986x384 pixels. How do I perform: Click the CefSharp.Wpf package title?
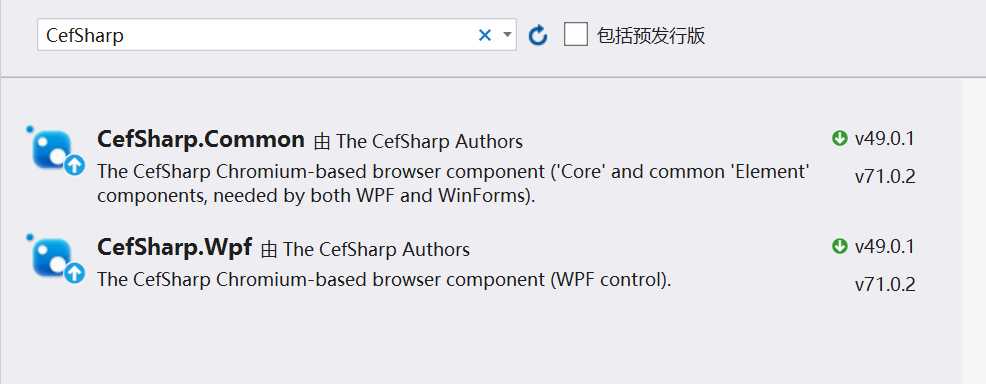point(174,248)
